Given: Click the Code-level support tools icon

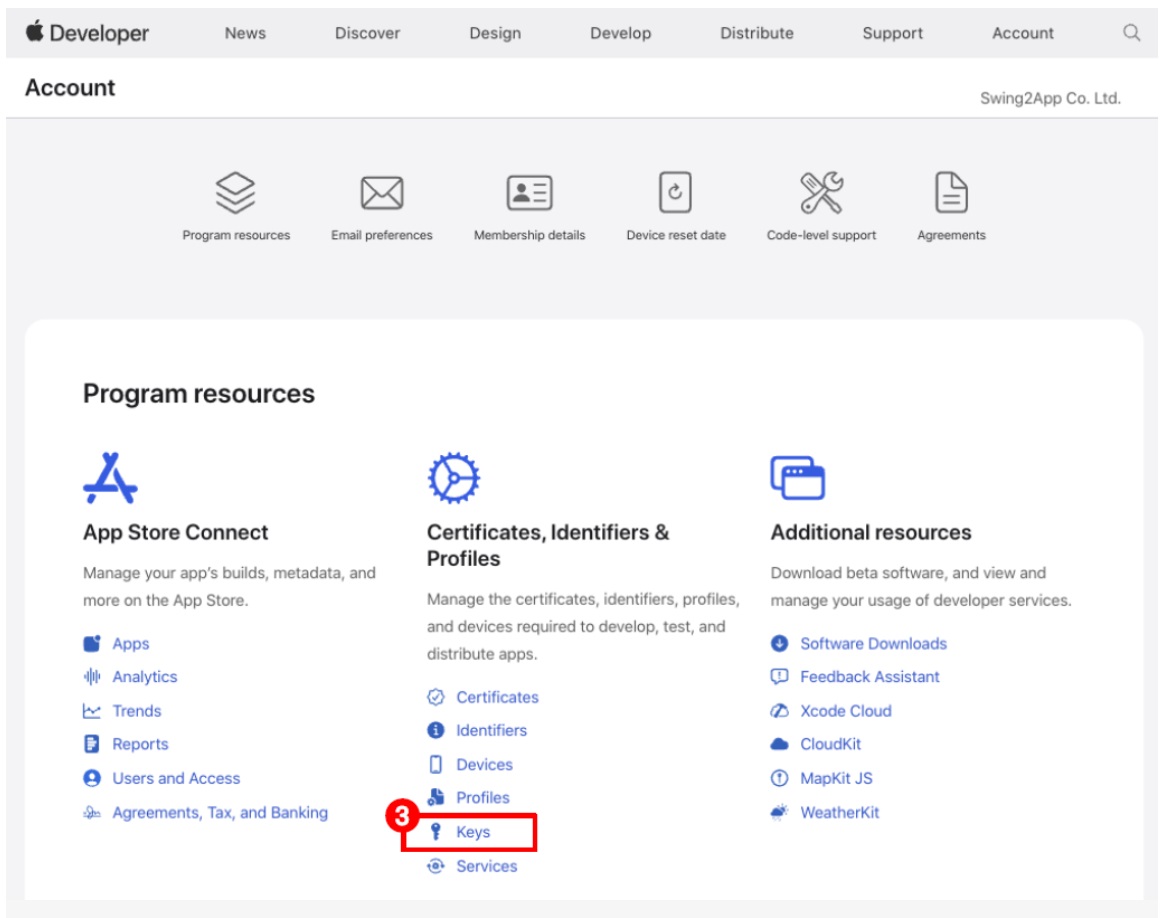Looking at the screenshot, I should (821, 192).
